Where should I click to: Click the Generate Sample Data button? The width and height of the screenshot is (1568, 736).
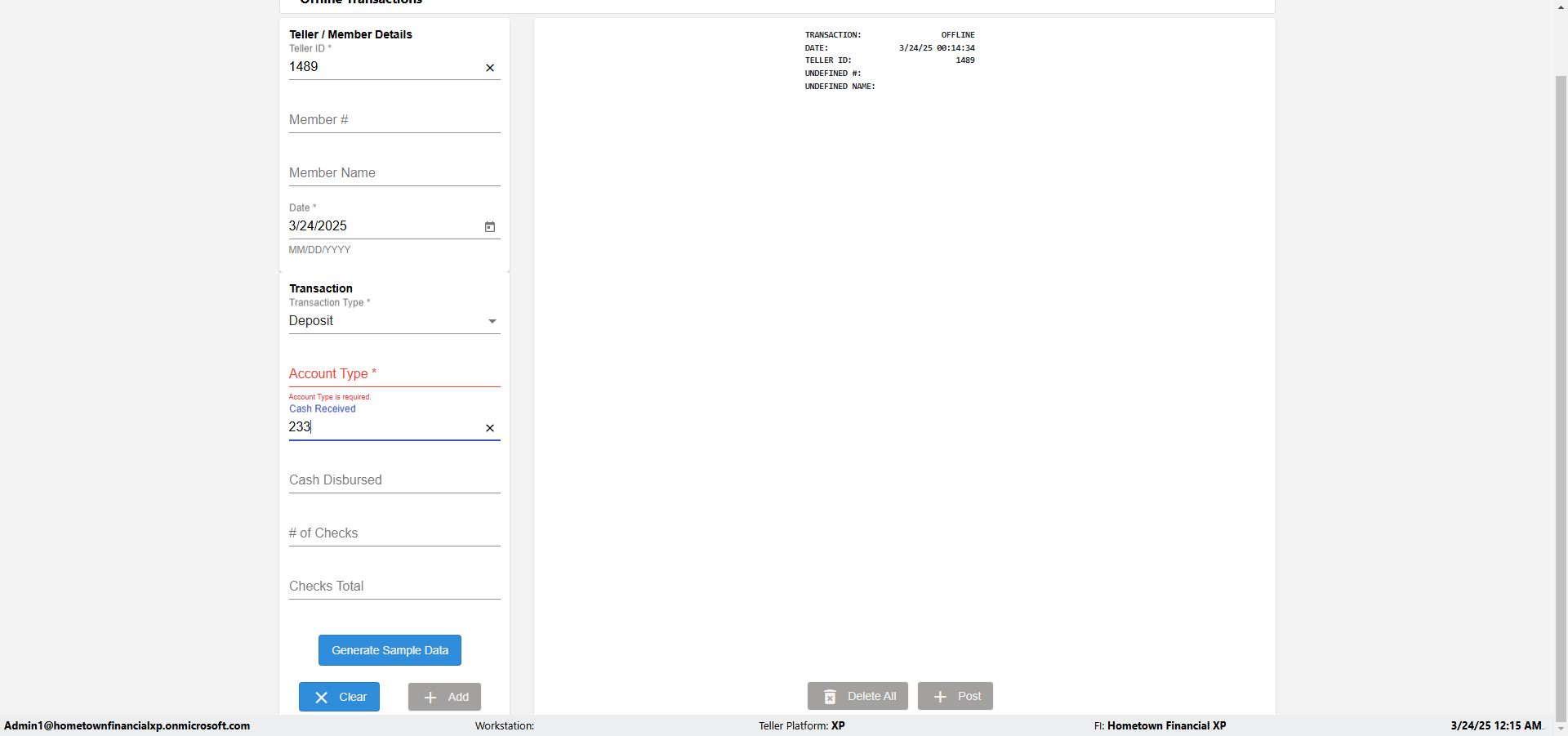point(390,650)
